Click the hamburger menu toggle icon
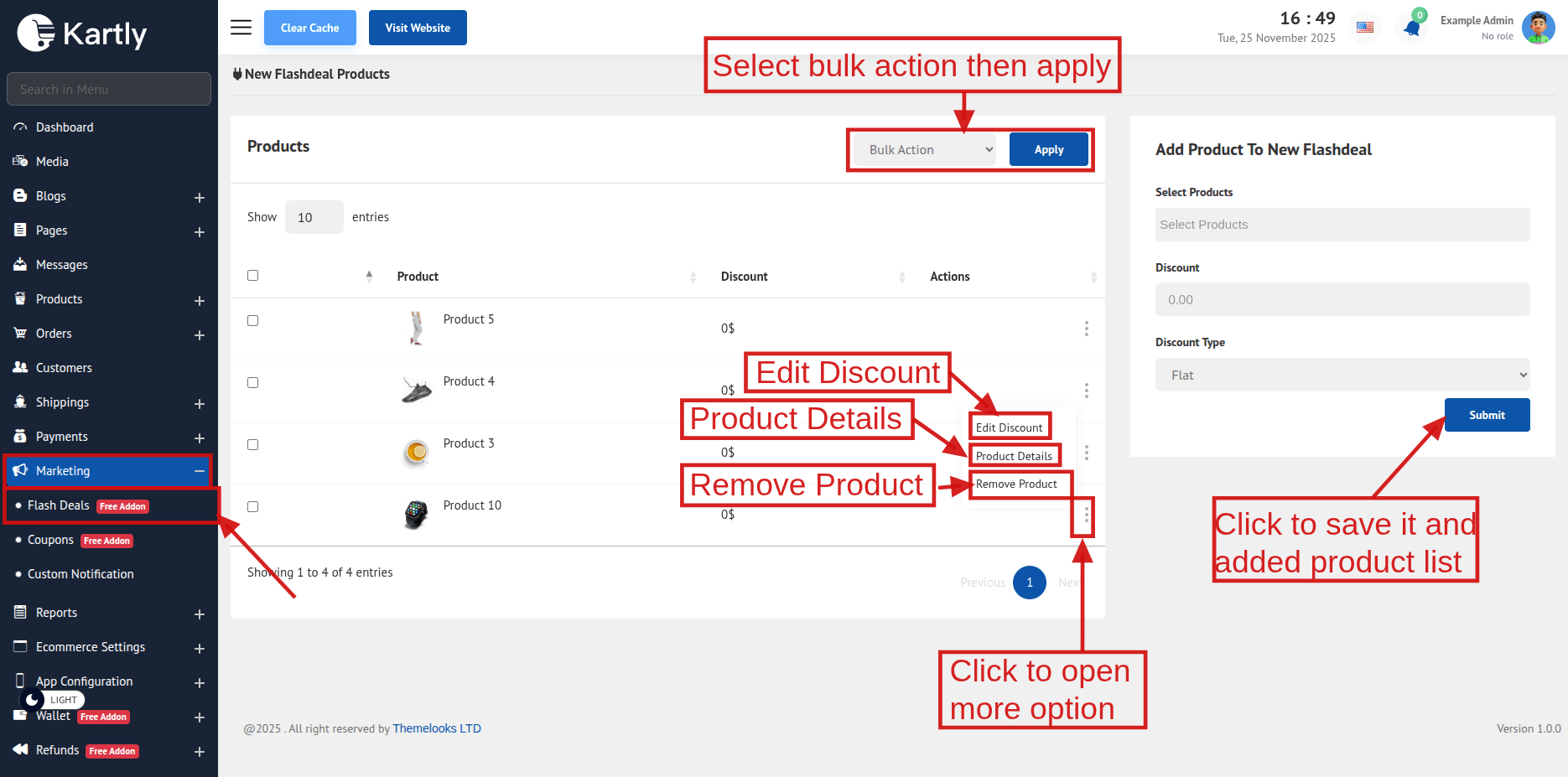The width and height of the screenshot is (1568, 777). tap(241, 28)
